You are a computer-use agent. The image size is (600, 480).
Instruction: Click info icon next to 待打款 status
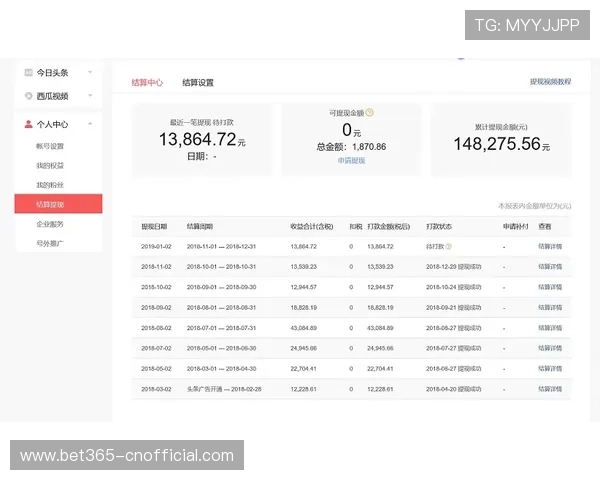[448, 246]
